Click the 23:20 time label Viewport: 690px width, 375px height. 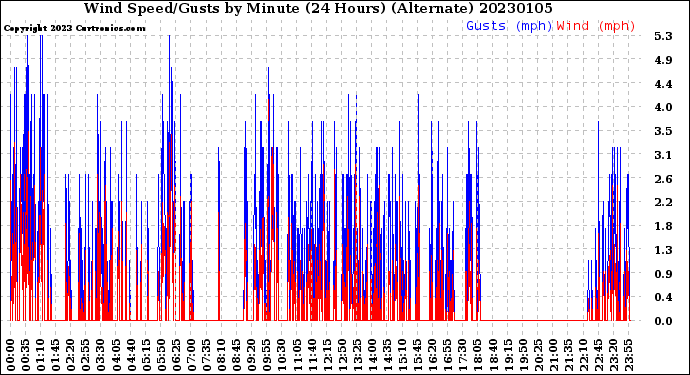tap(613, 355)
